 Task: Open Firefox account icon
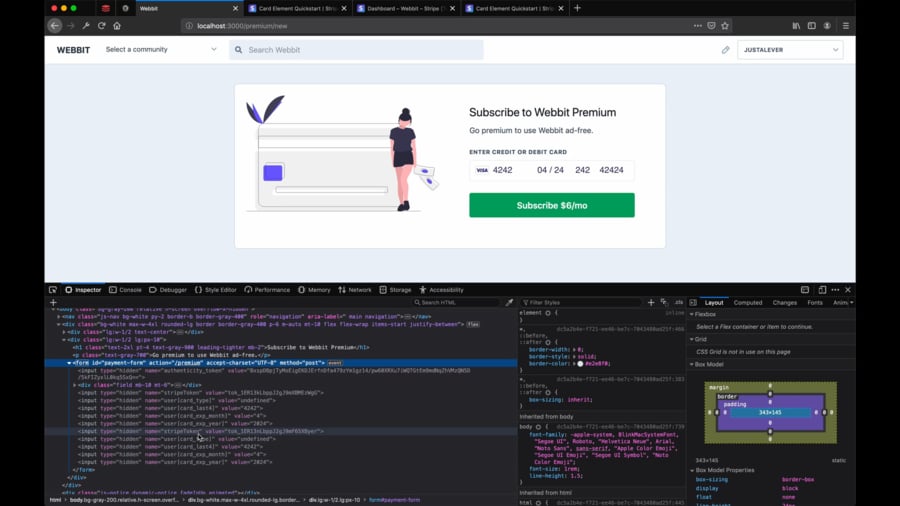coord(827,26)
